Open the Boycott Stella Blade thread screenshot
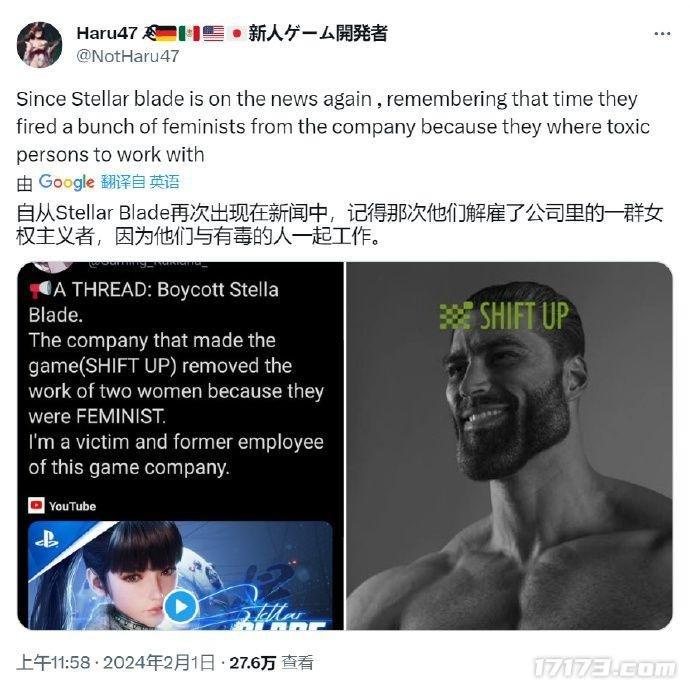Viewport: 690px width, 689px height. pyautogui.click(x=180, y=446)
